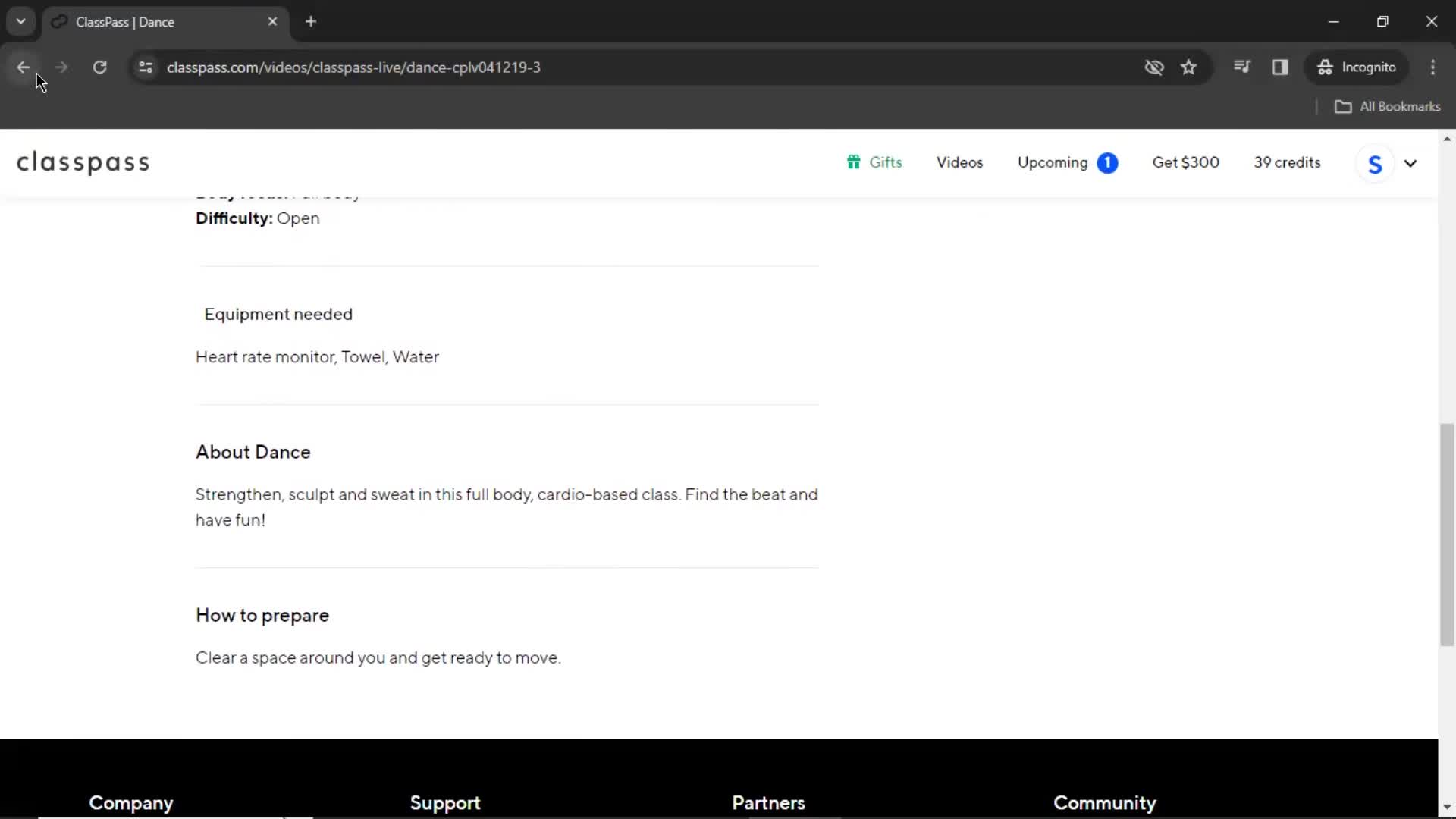Select the Upcoming menu tab

(x=1053, y=162)
